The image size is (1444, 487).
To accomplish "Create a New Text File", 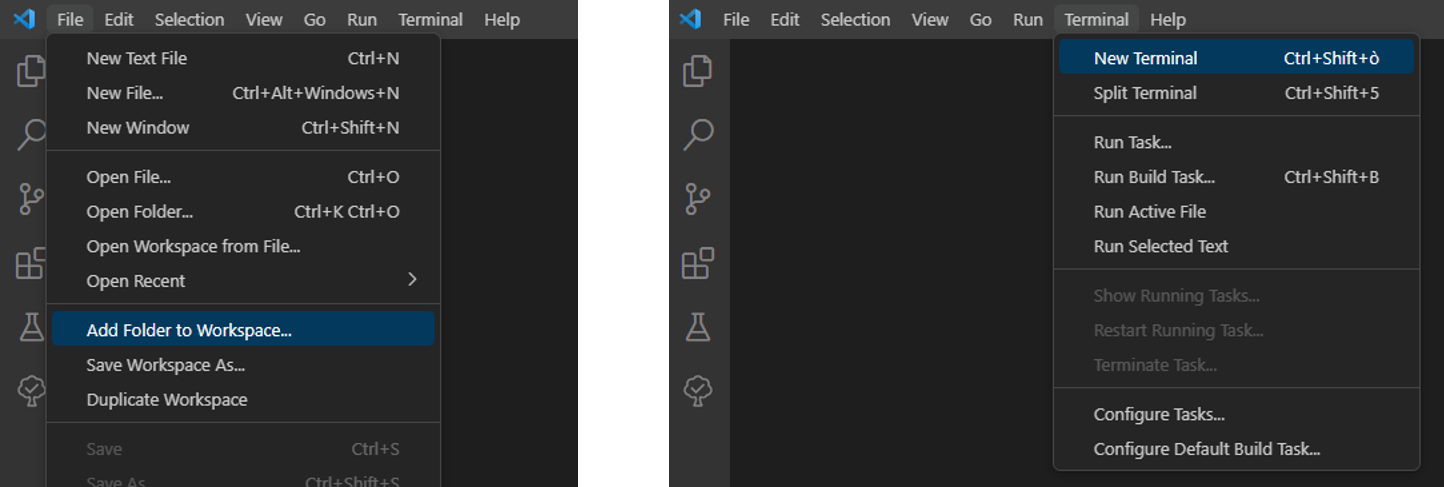I will coord(137,58).
